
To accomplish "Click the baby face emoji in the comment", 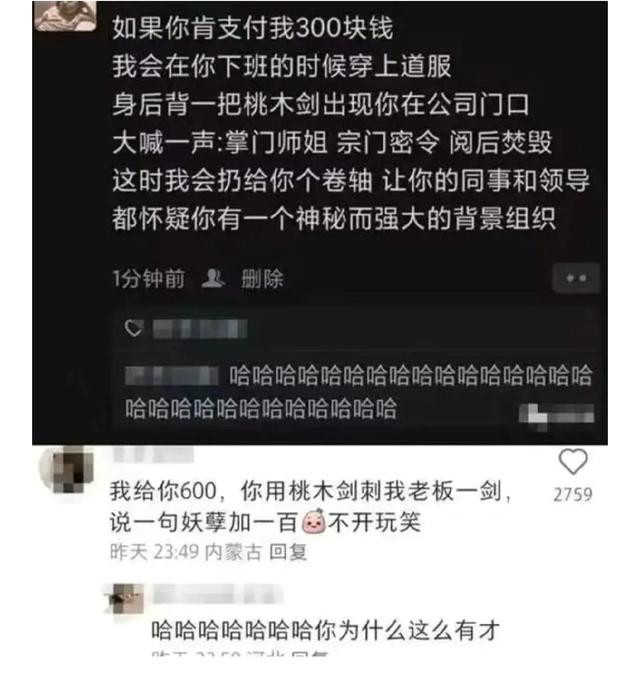I will [x=314, y=521].
